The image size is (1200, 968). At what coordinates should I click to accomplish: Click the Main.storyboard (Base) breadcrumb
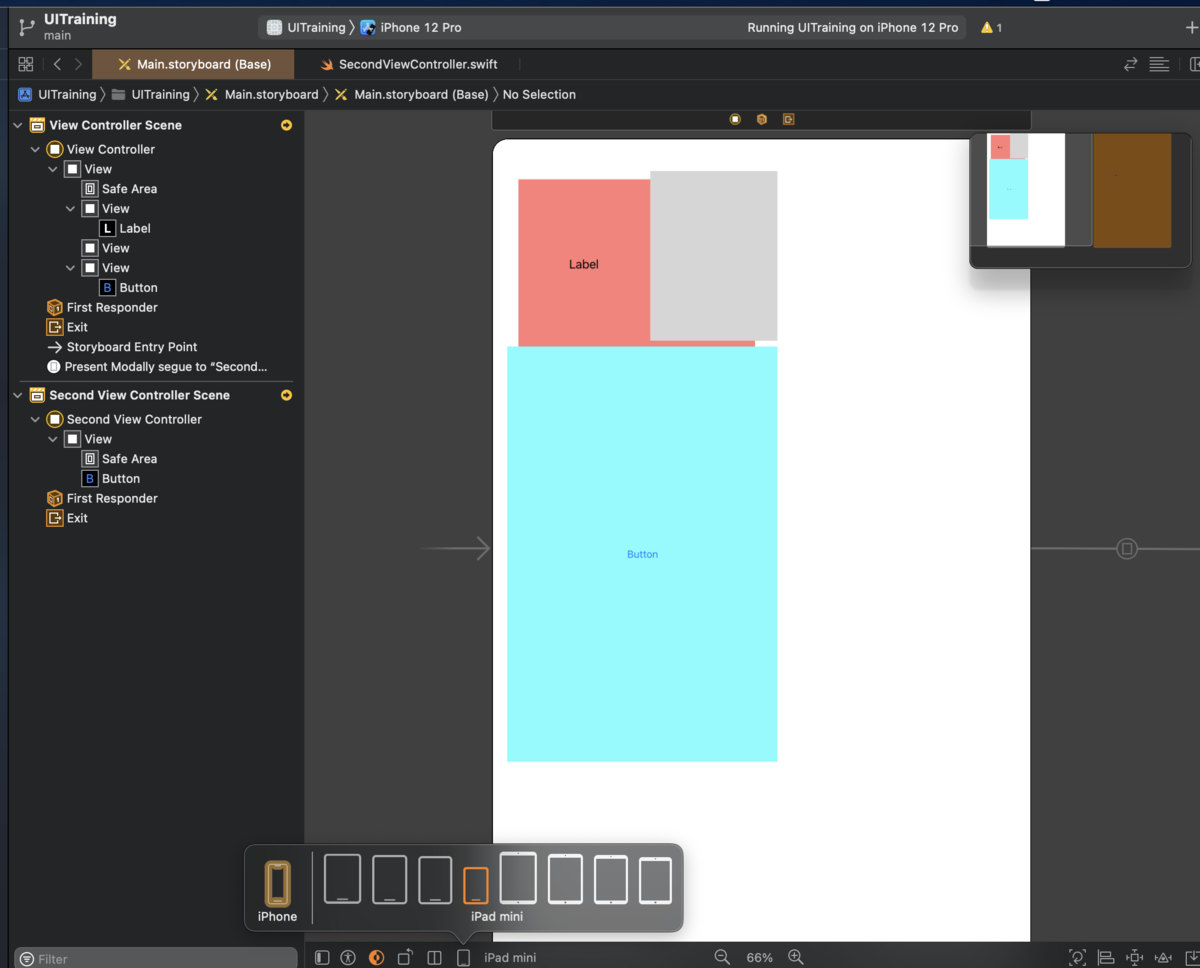(x=412, y=94)
